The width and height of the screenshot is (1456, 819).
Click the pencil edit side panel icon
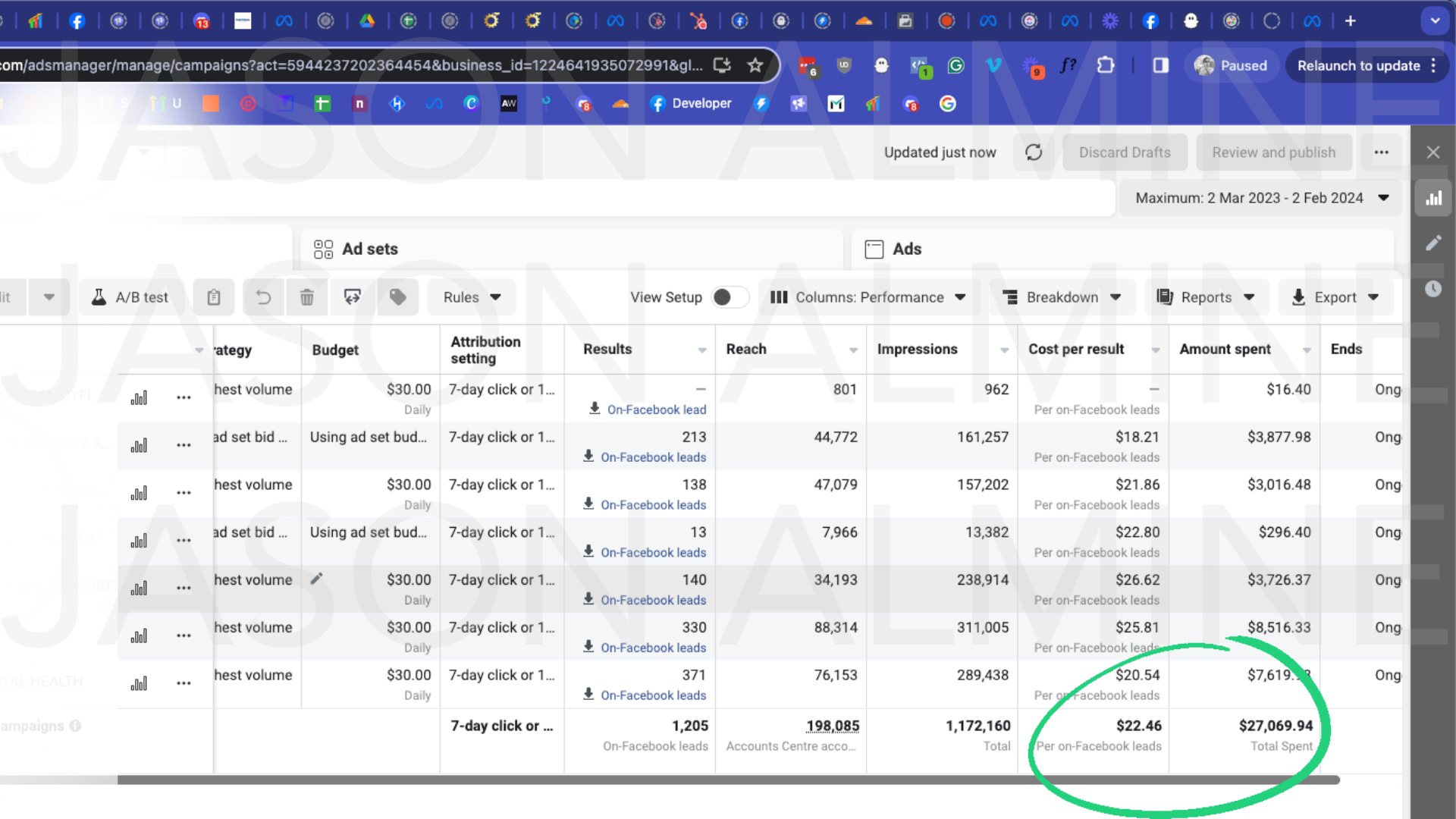tap(1433, 243)
